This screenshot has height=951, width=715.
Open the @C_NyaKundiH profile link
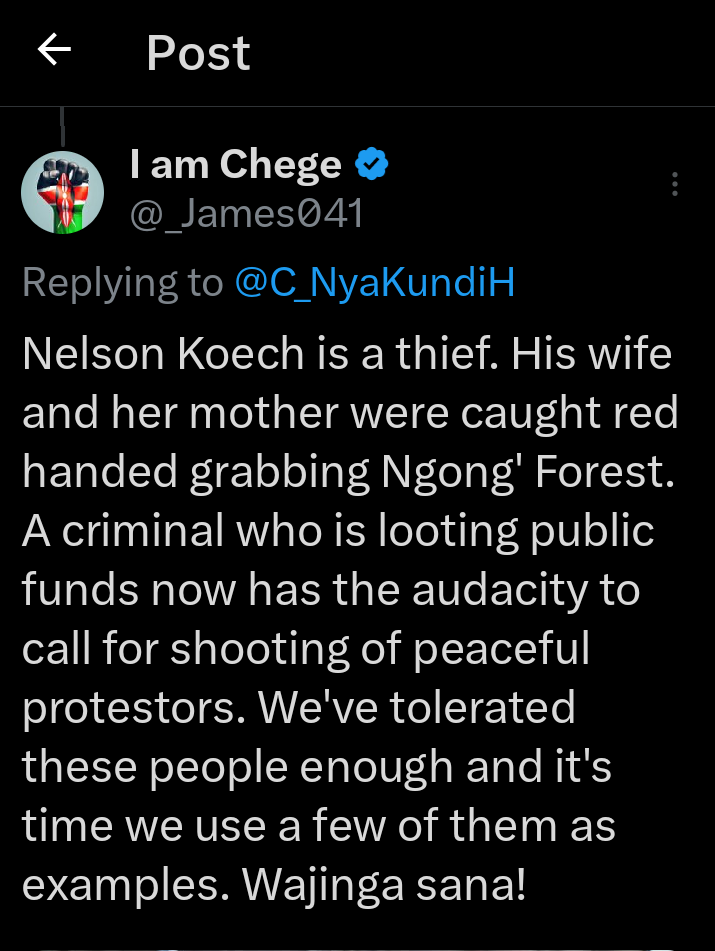(x=375, y=283)
